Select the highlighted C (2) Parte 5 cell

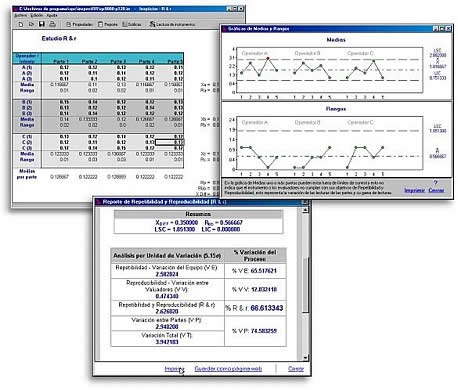tap(169, 142)
